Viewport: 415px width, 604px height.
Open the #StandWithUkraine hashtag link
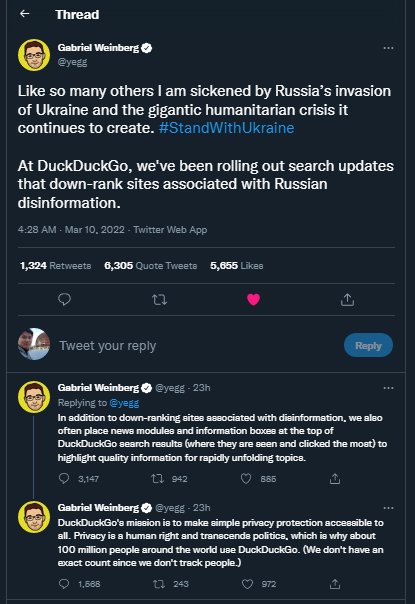pyautogui.click(x=227, y=128)
